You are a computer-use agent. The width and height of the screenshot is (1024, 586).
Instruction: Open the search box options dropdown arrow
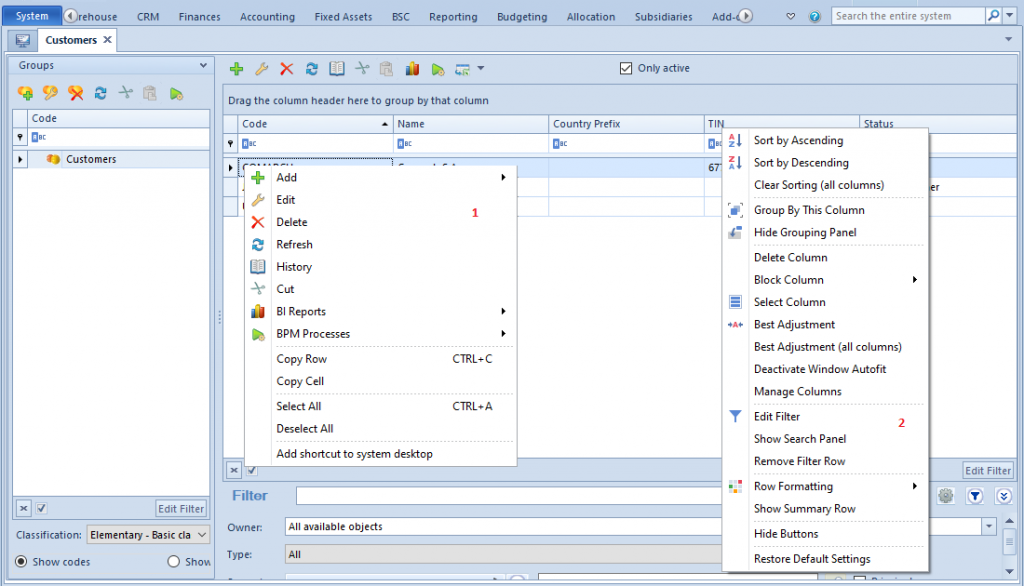click(1010, 15)
